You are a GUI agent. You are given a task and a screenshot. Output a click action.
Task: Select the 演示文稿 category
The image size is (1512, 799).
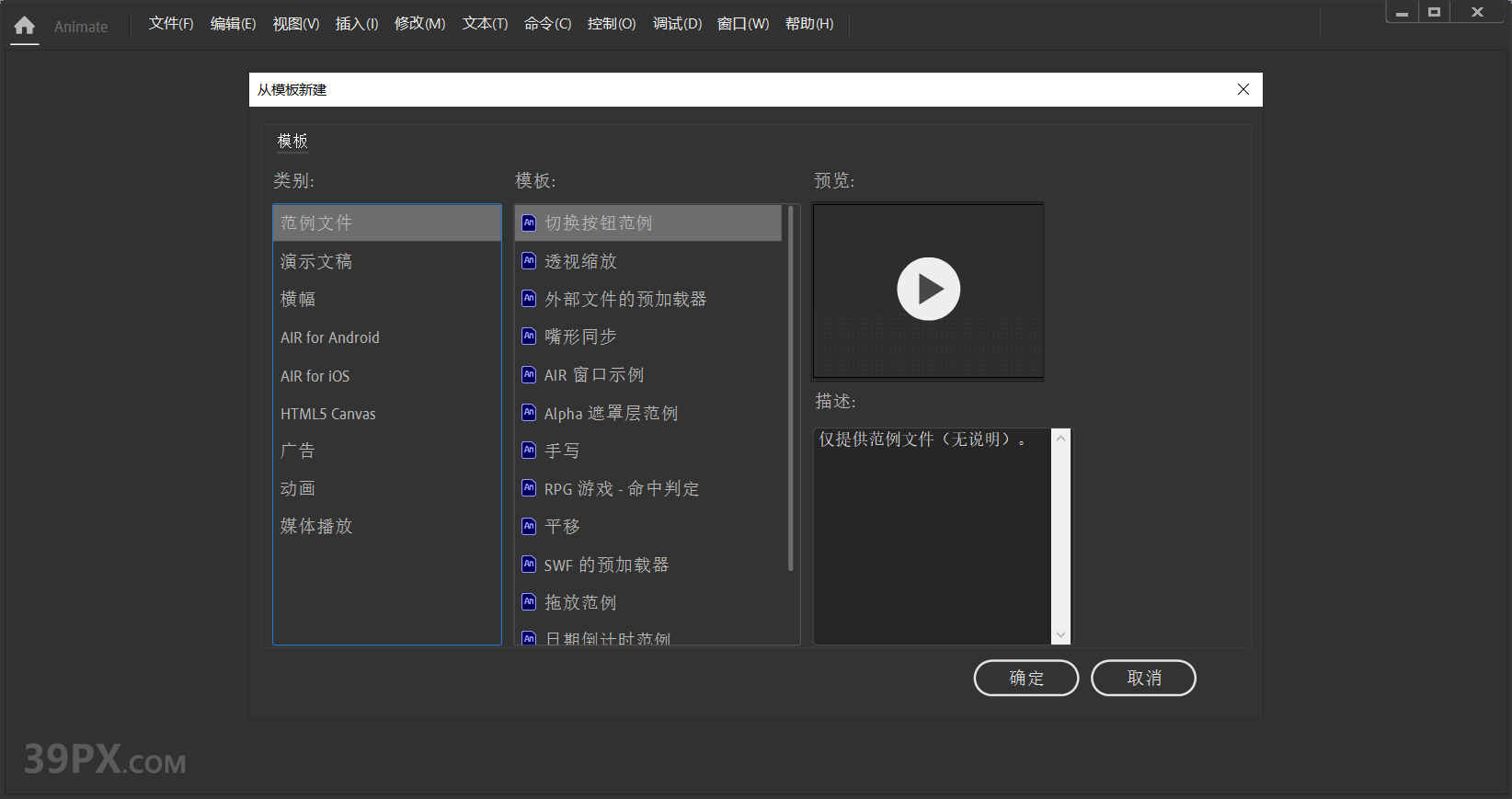pyautogui.click(x=387, y=261)
